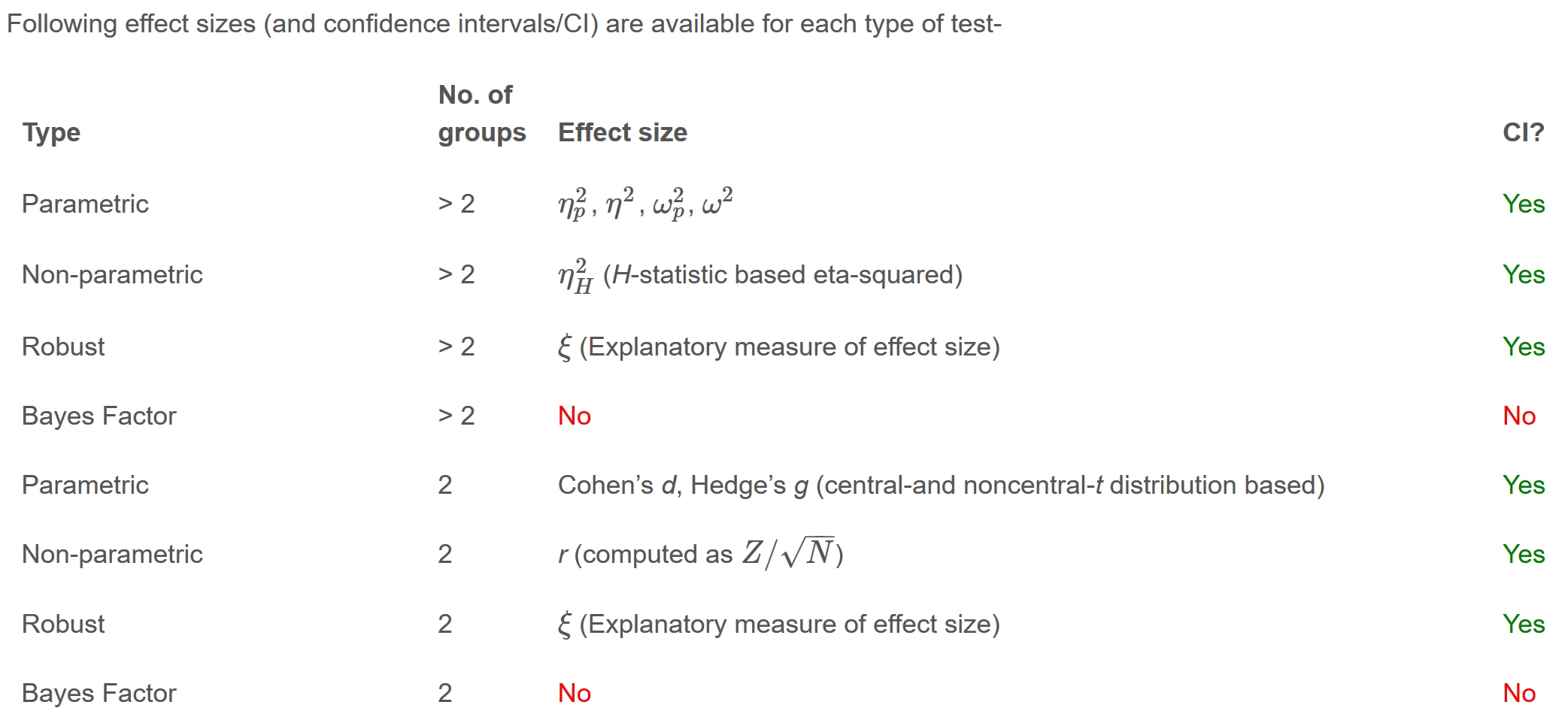This screenshot has height=717, width=1568.
Task: Click the "r (computed as Z/√N)" cell
Action: (700, 554)
